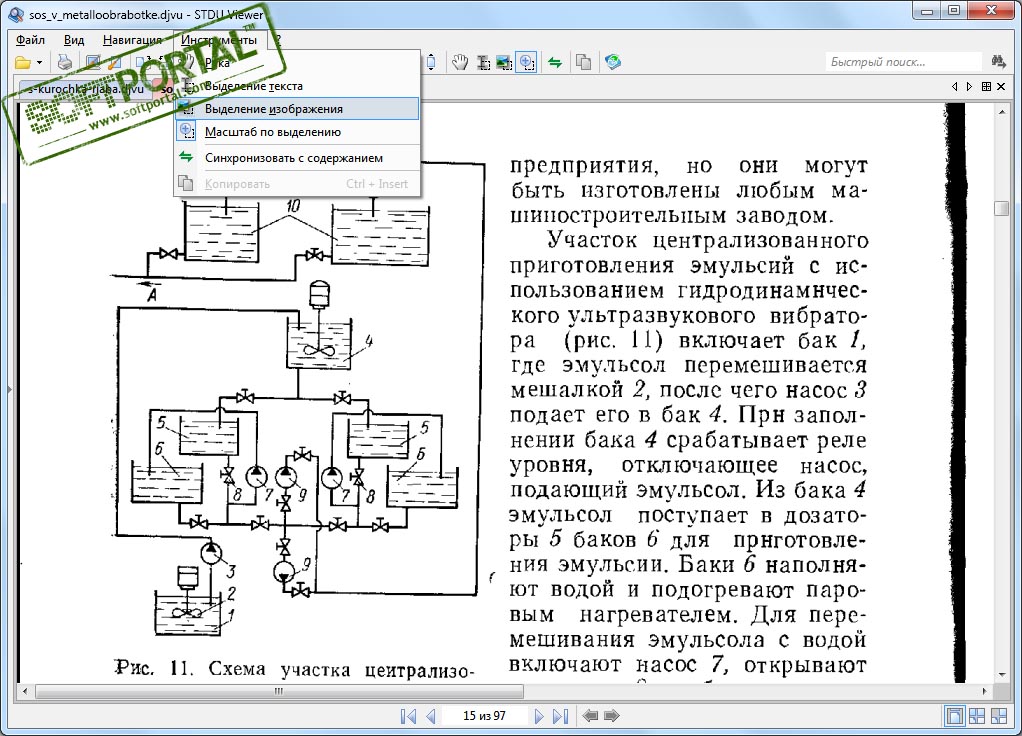
Task: Close the current document tab
Action: point(1001,86)
